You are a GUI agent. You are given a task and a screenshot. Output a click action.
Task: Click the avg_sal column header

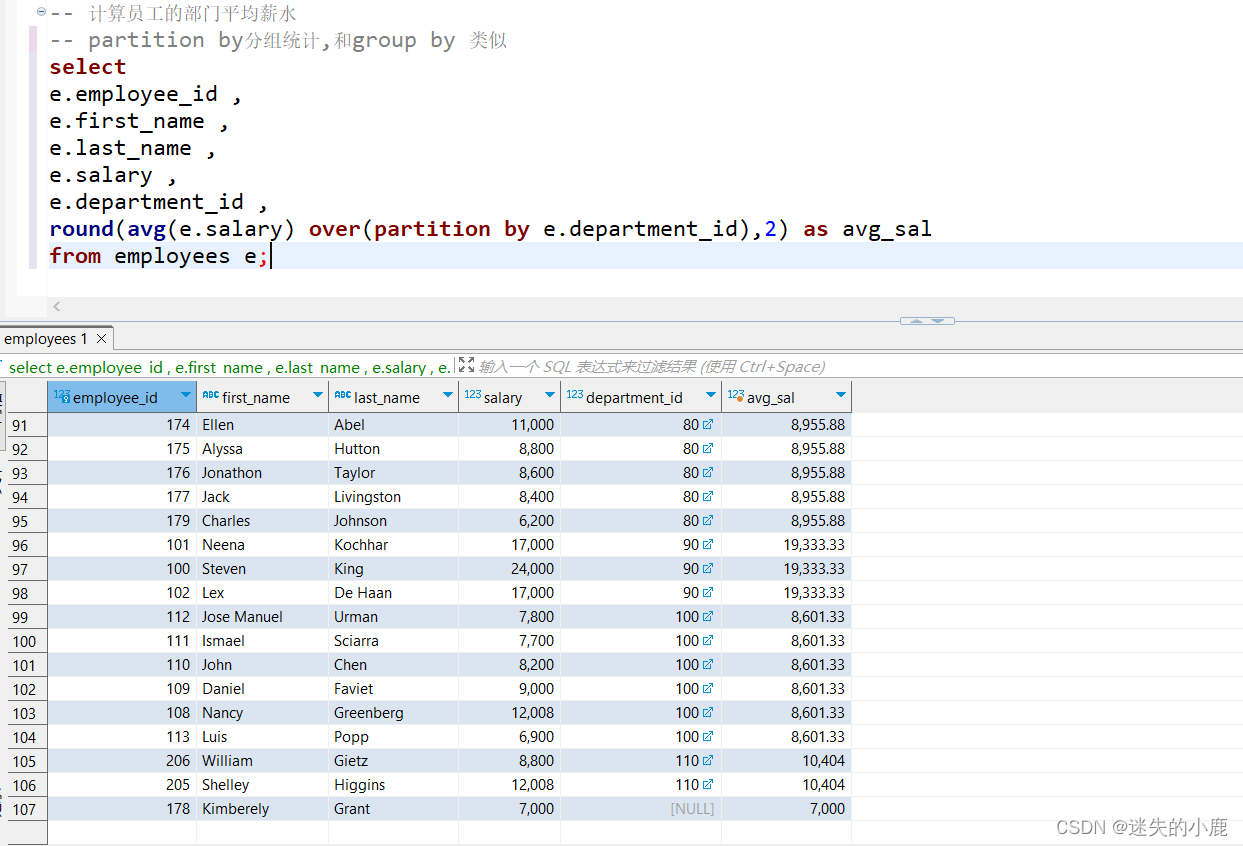786,397
